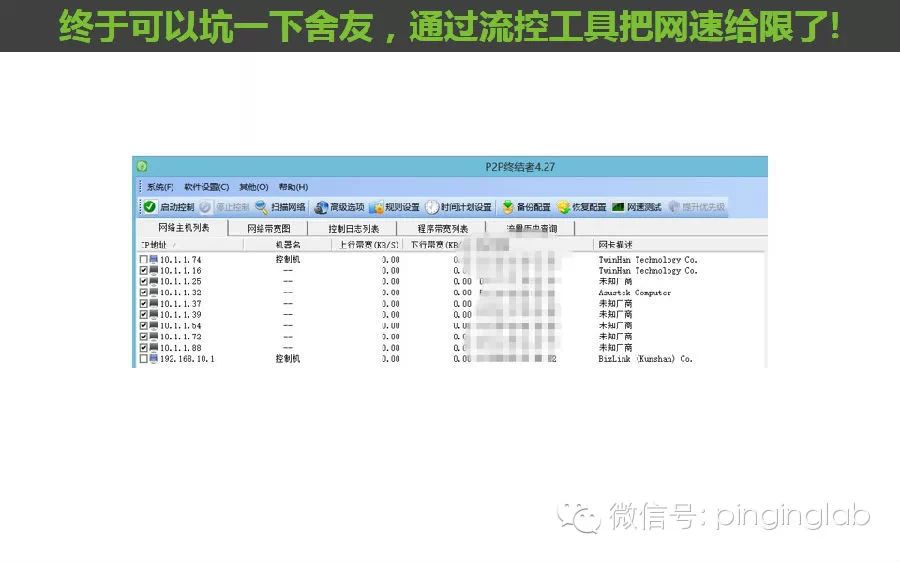Select TwinHan Technology cell in 10.1.1.16 row

648,270
